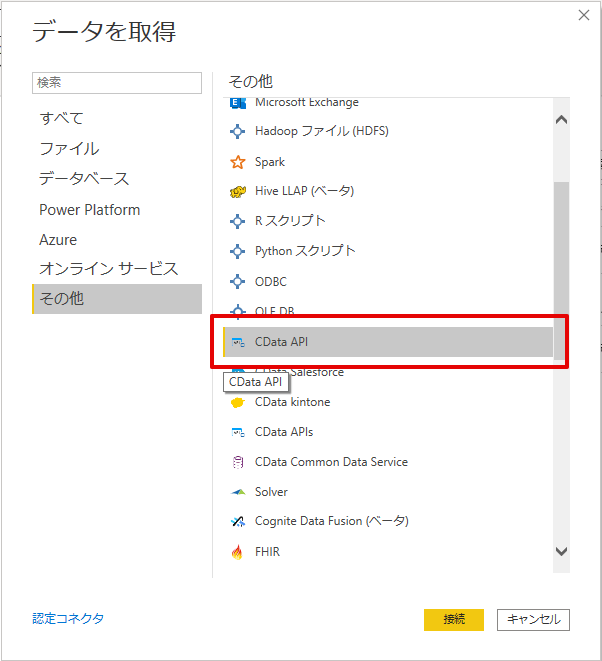Select the Hadoop ファイル (HDFS) entry
This screenshot has width=602, height=661.
pos(388,131)
